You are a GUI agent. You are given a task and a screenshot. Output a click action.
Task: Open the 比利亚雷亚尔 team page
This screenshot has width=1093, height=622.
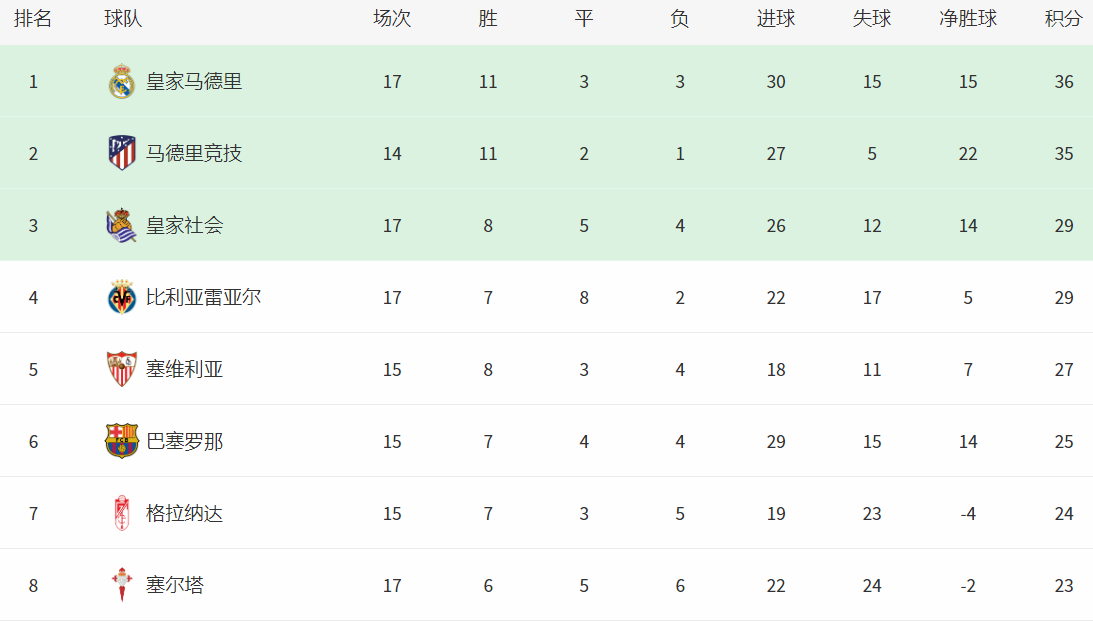(204, 298)
